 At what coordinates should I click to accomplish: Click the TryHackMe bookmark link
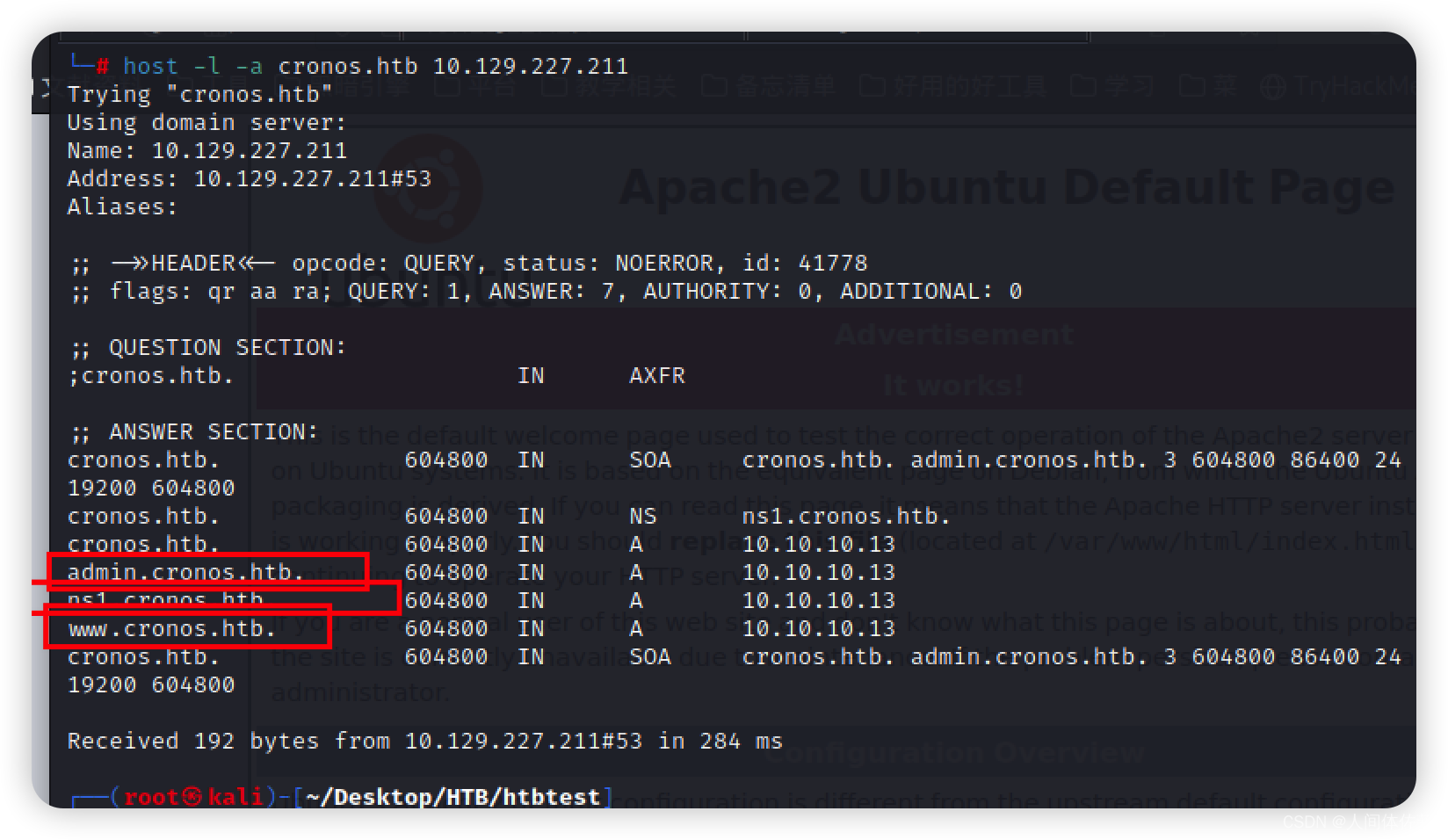pos(1353,85)
